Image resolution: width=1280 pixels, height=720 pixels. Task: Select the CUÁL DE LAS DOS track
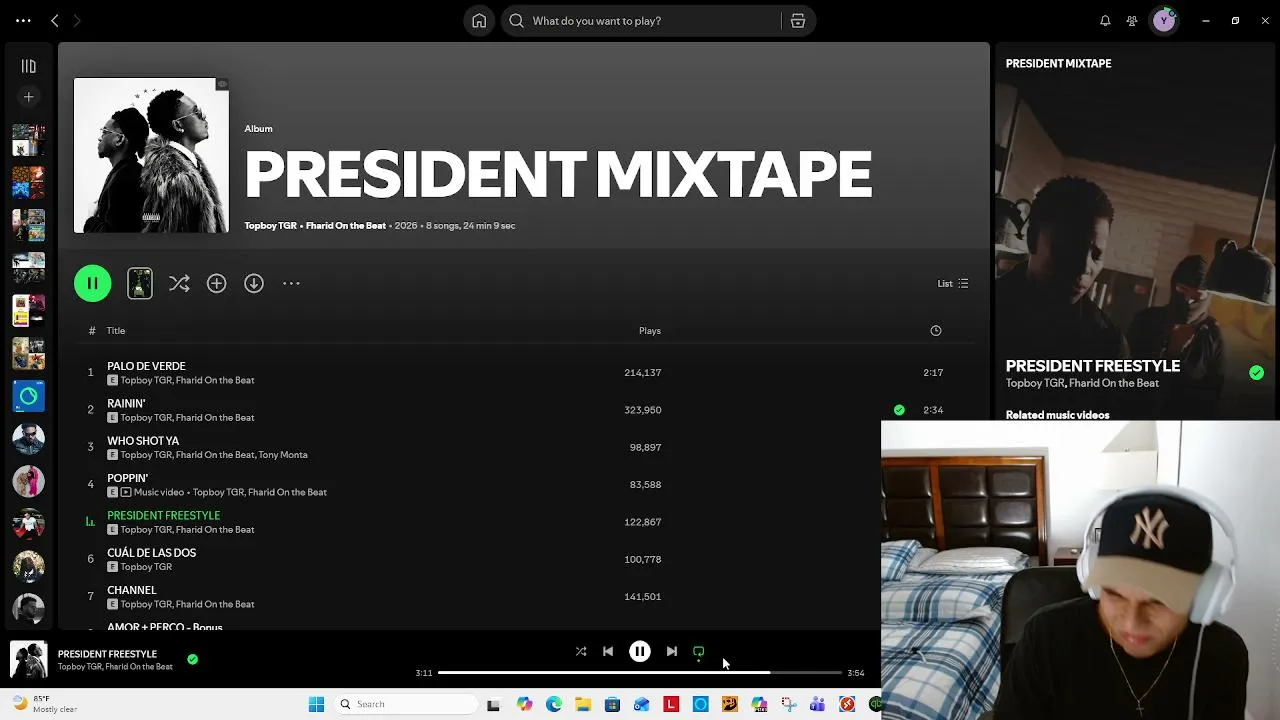coord(151,553)
